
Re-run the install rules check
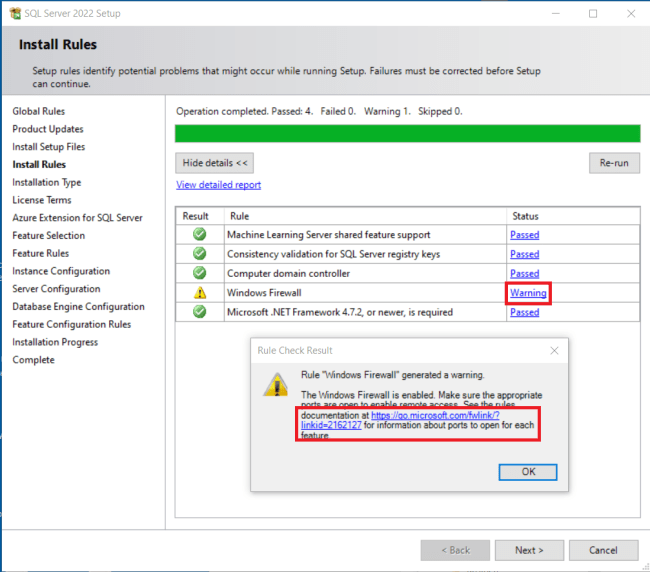[x=614, y=163]
